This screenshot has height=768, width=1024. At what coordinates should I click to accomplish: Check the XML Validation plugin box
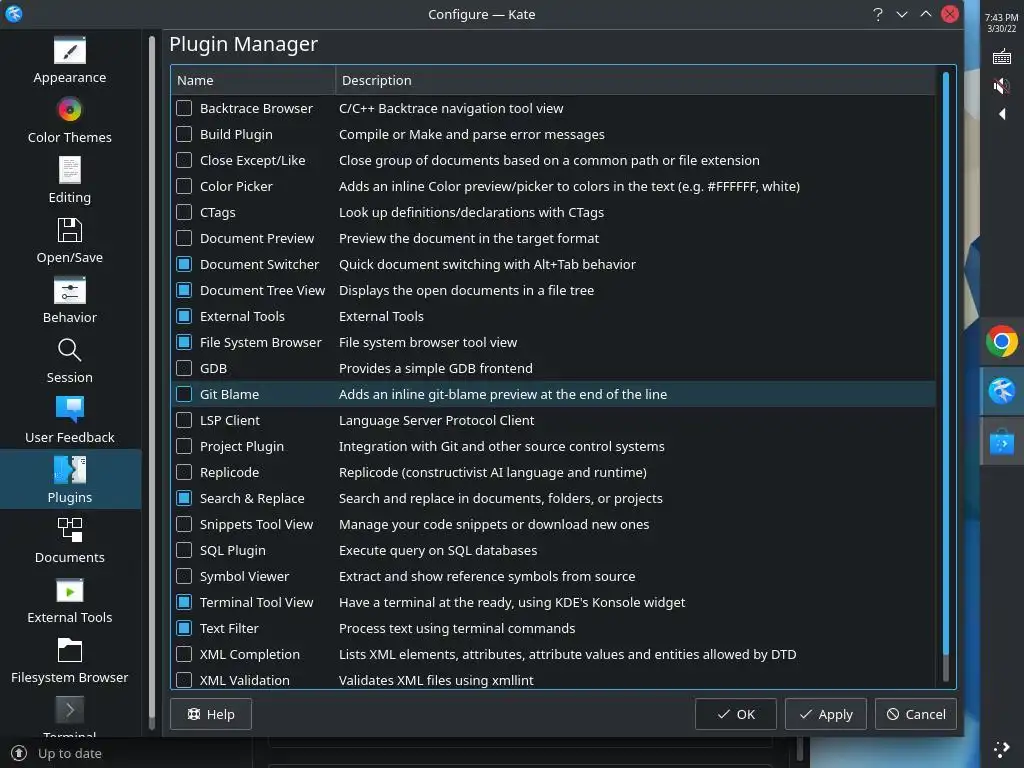click(x=184, y=680)
